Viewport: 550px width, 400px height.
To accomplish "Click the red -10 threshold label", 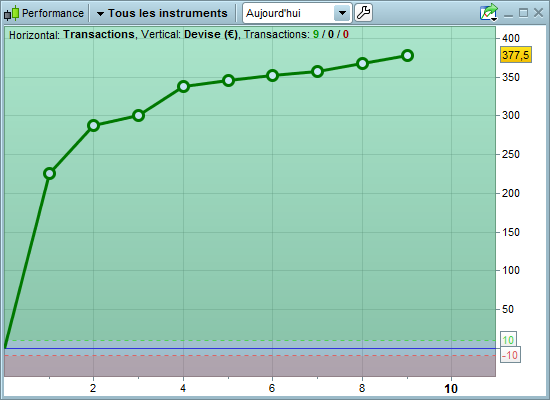I will [510, 355].
